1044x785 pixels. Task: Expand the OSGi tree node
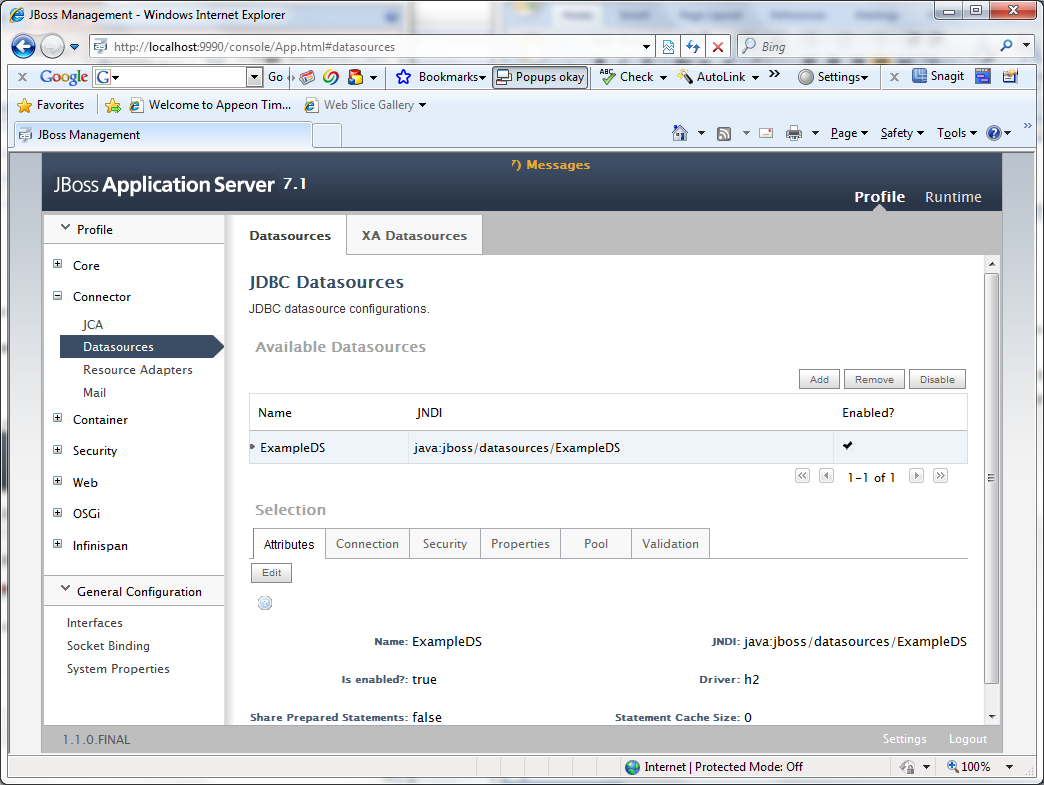(x=57, y=513)
